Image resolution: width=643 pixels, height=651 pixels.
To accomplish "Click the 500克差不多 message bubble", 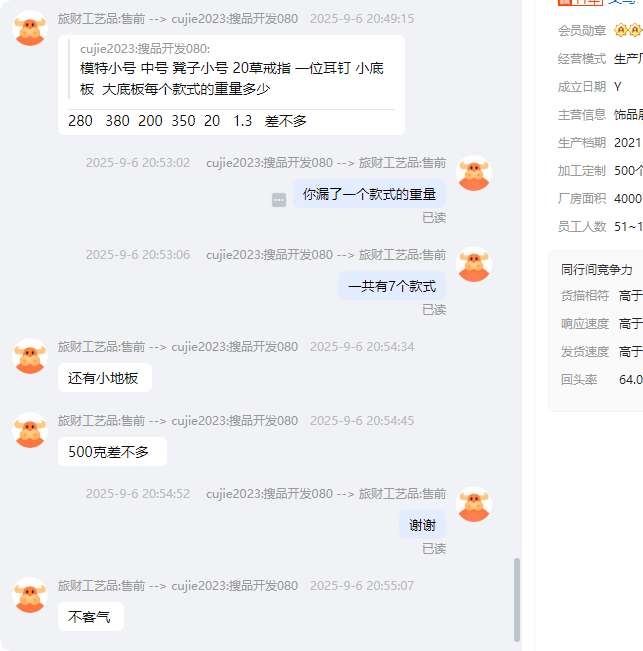I will 112,452.
